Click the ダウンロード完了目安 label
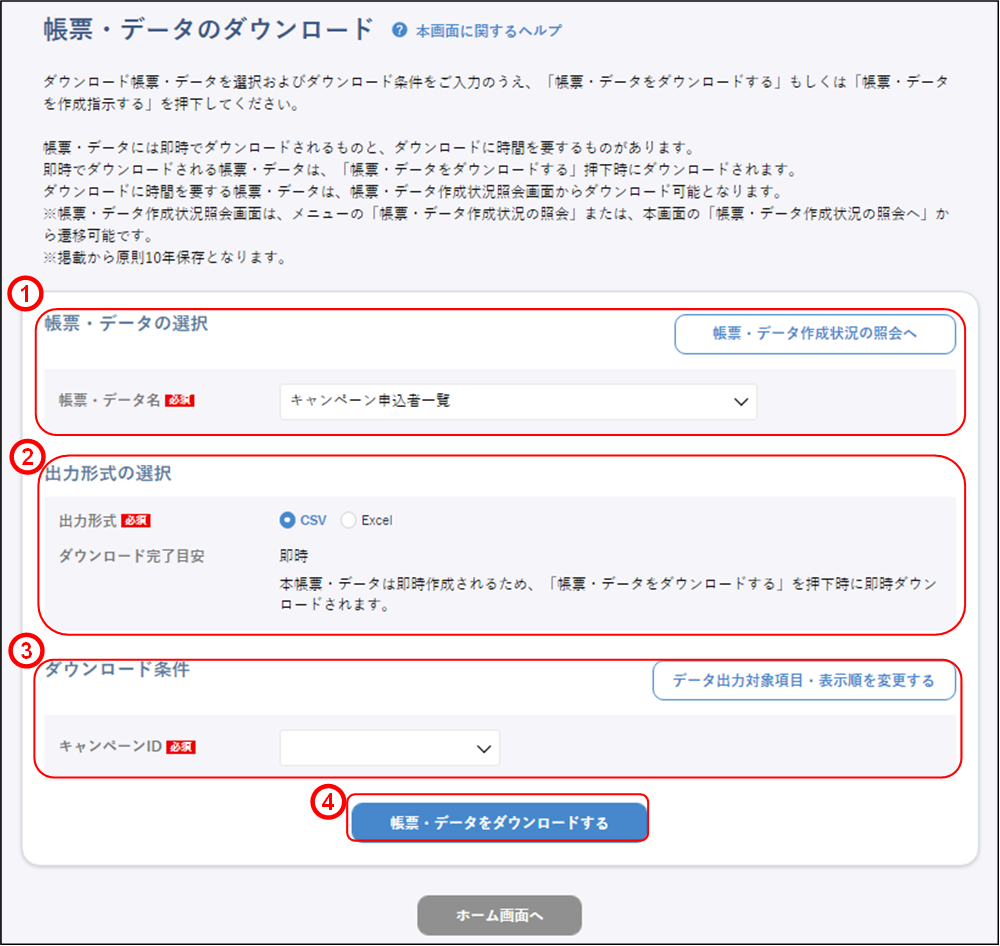 tap(132, 556)
